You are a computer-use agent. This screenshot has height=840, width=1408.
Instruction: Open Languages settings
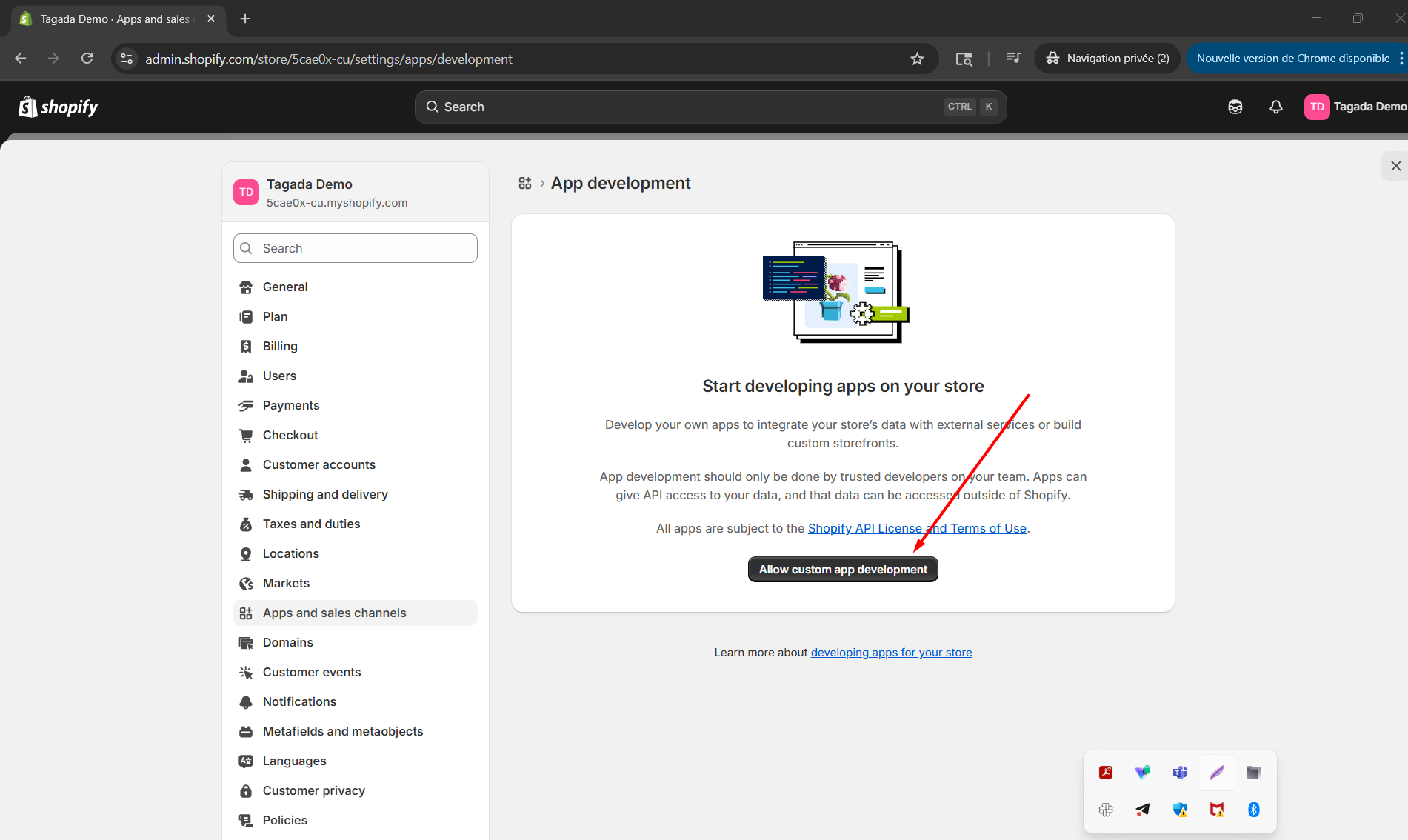(356, 761)
